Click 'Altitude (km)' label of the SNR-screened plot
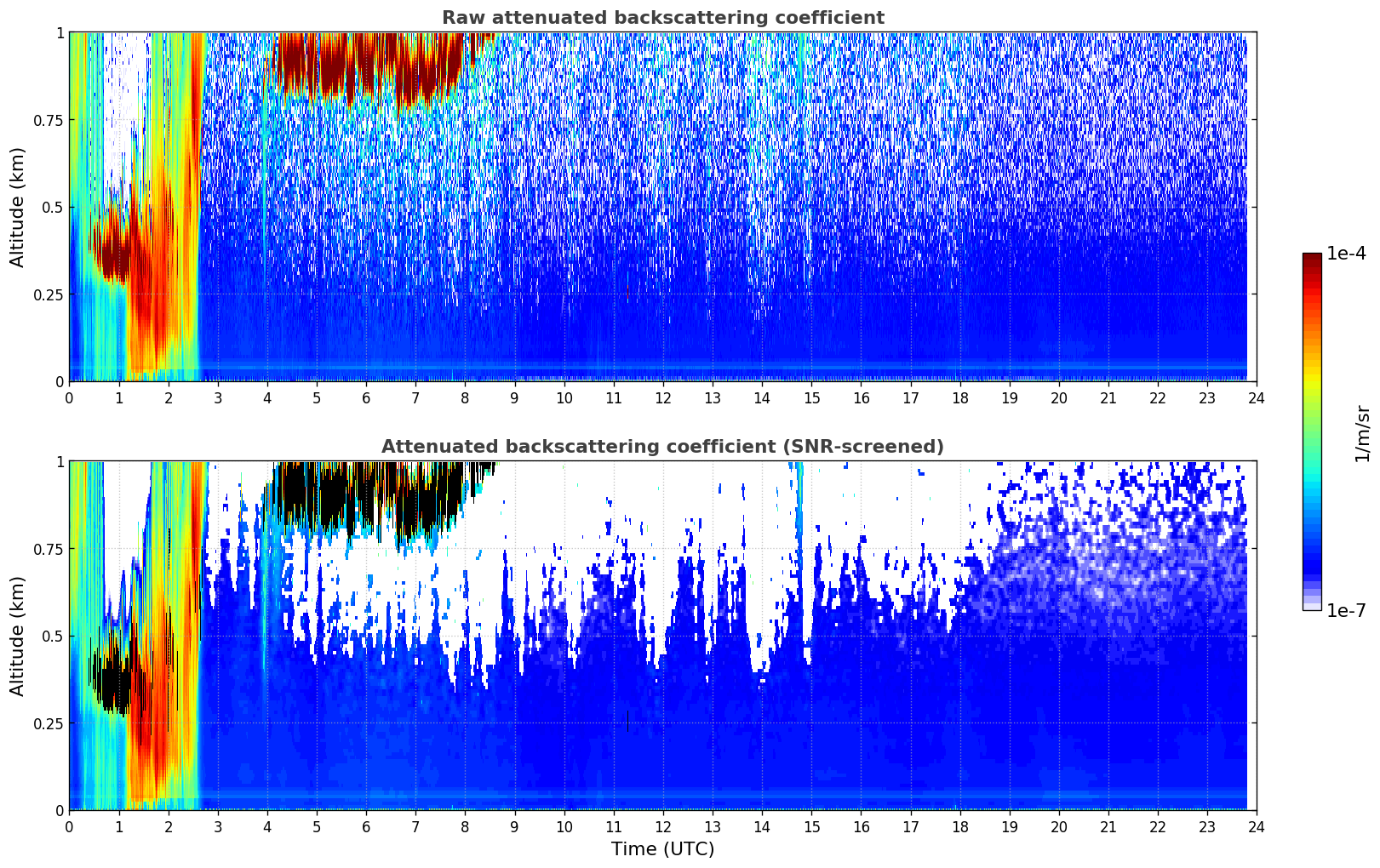This screenshot has width=1380, height=868. click(18, 636)
